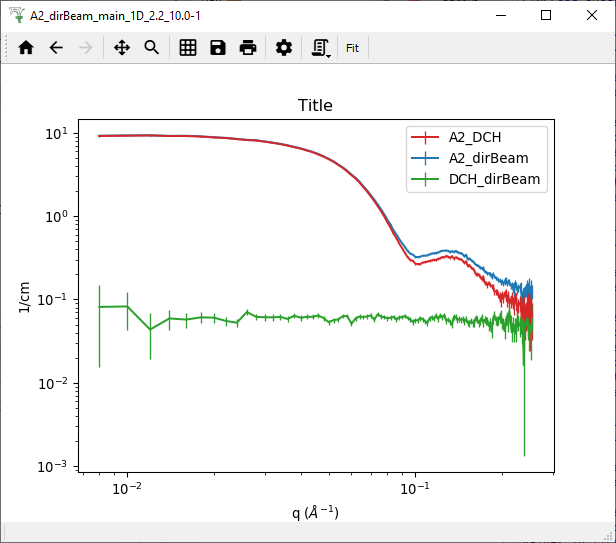This screenshot has width=616, height=543.
Task: Print the plot using printer icon
Action: pos(248,48)
